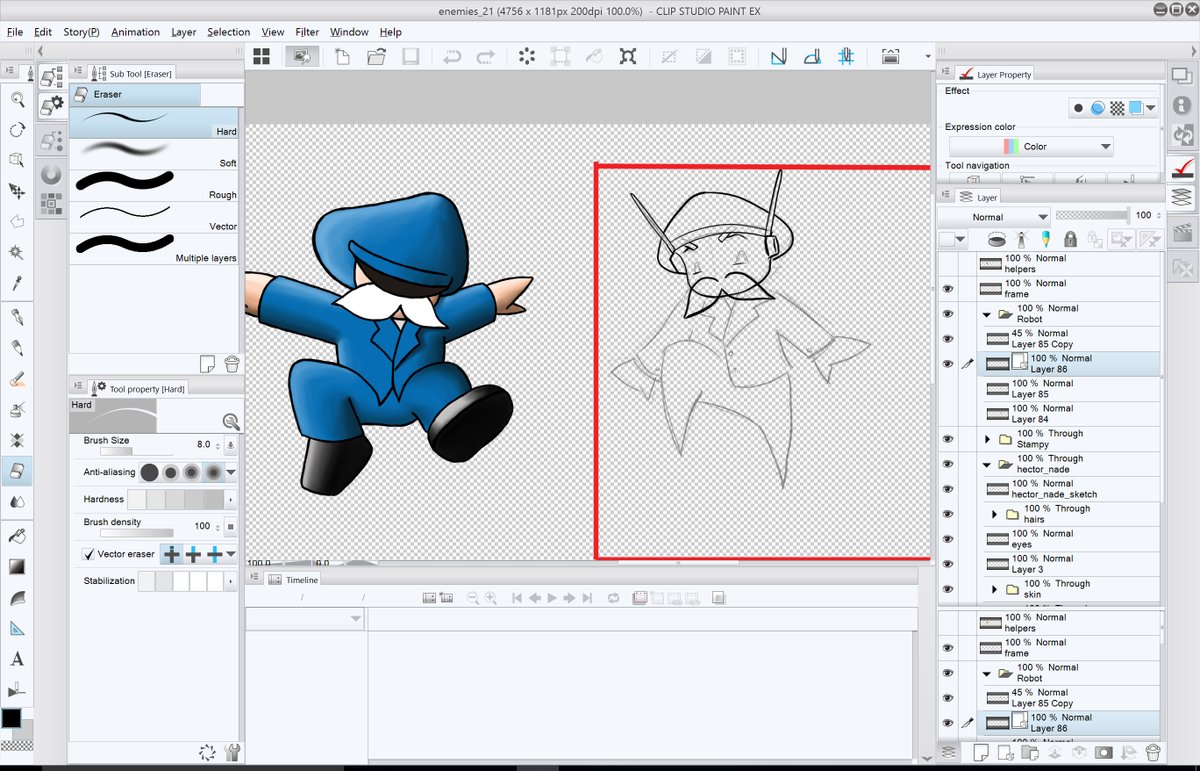Image resolution: width=1200 pixels, height=771 pixels.
Task: Click the Redo arrow icon
Action: 485,57
